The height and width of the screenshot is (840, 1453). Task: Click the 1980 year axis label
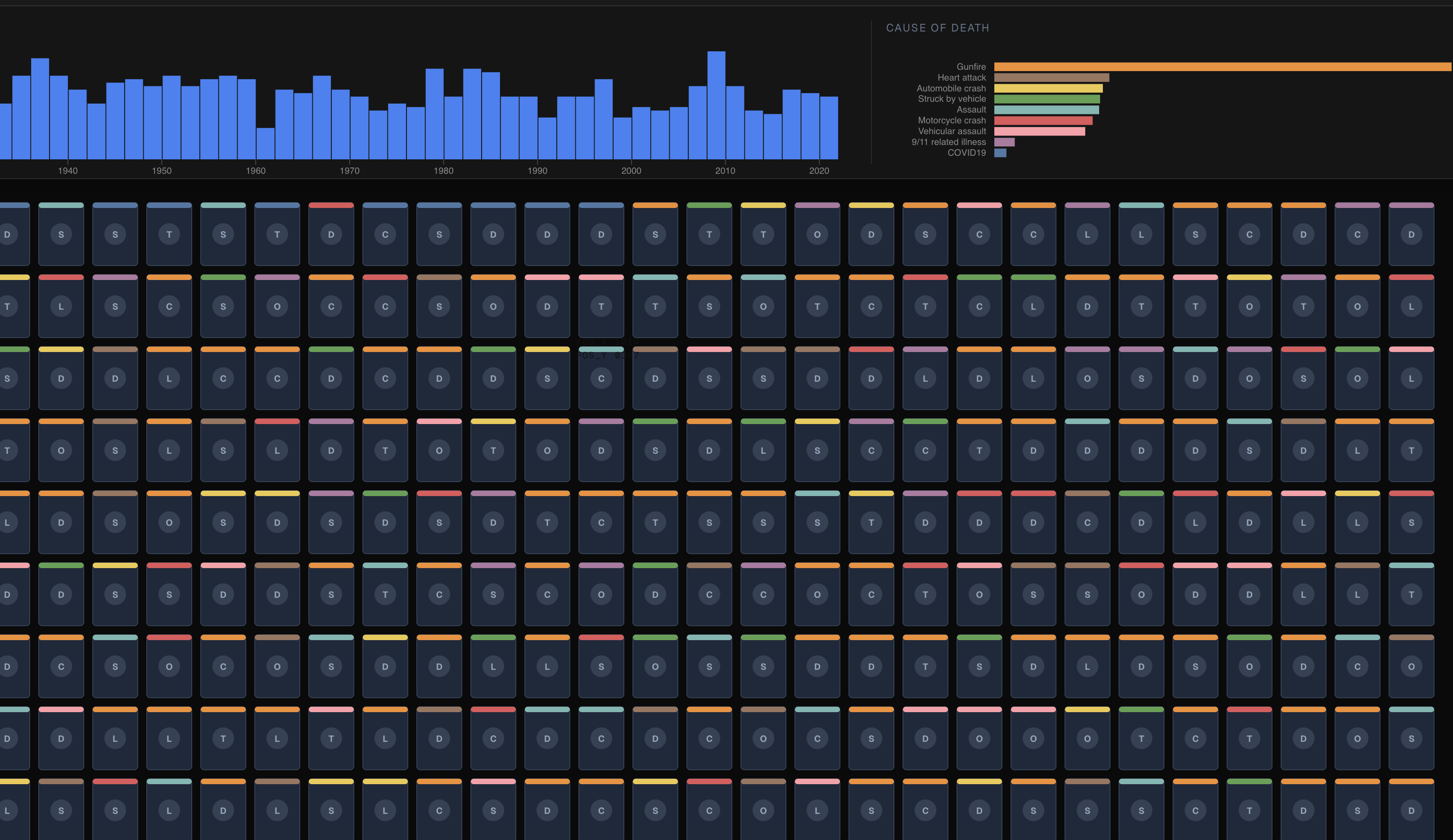(443, 171)
